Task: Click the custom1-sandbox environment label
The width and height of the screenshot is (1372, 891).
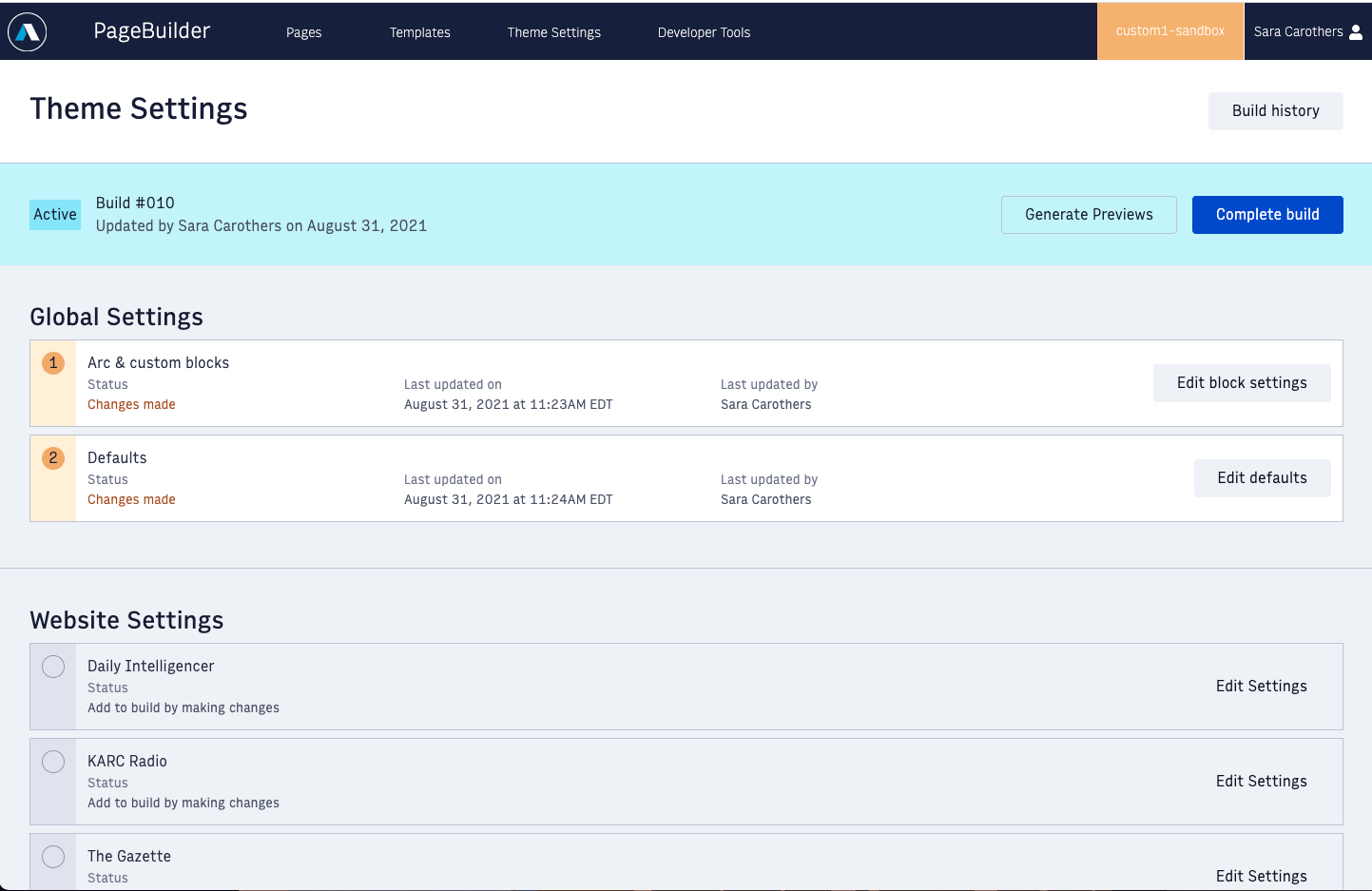Action: 1170,31
